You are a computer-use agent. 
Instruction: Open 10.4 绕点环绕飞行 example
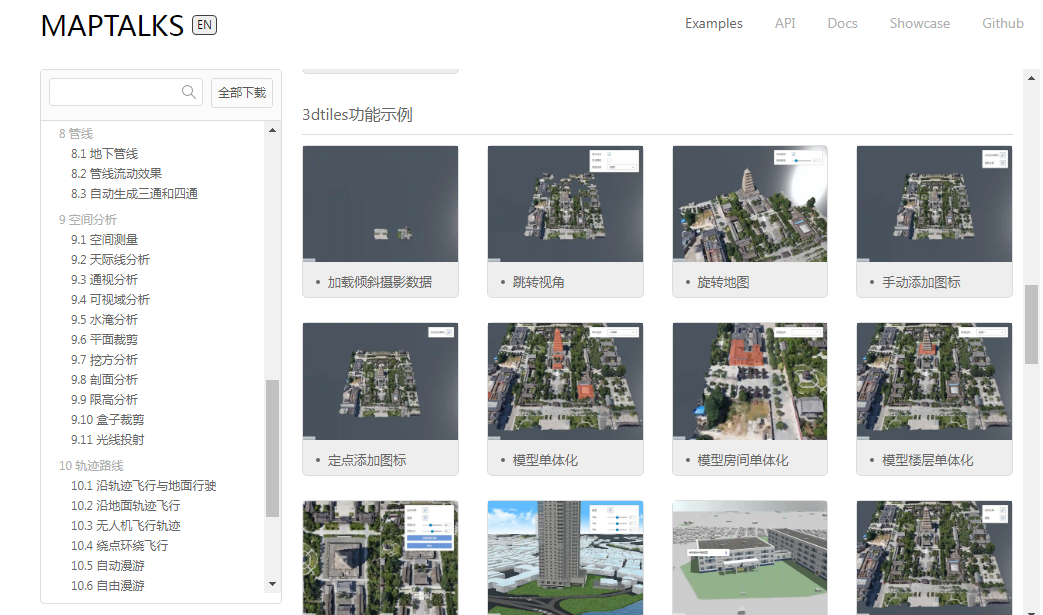click(x=120, y=545)
